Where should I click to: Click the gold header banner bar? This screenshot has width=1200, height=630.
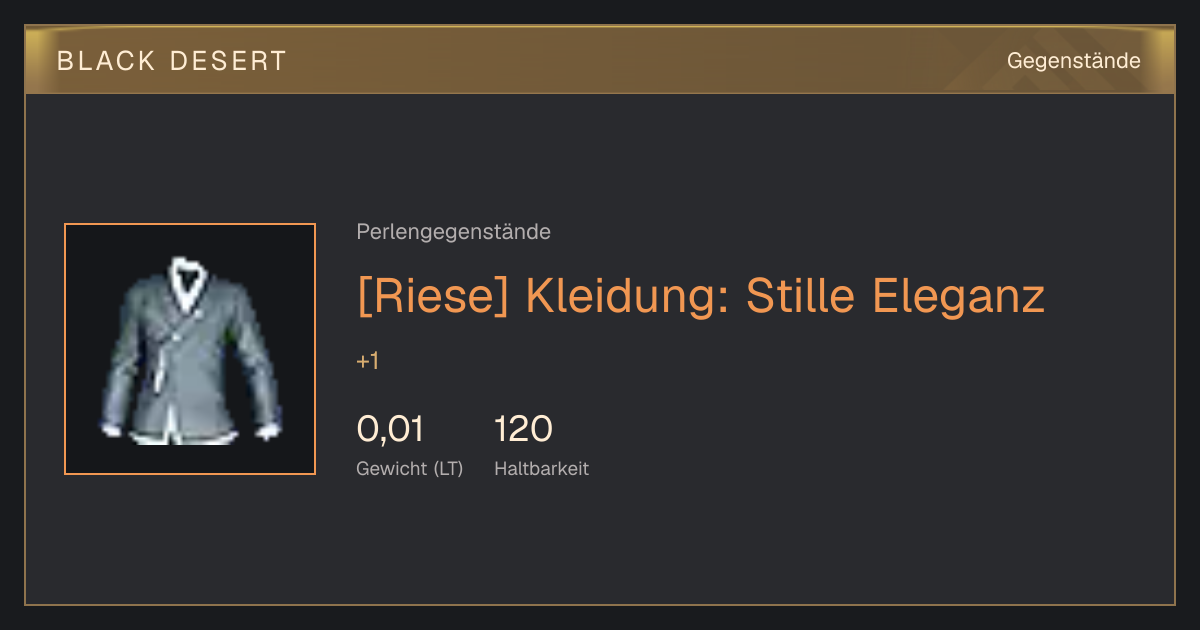(600, 60)
